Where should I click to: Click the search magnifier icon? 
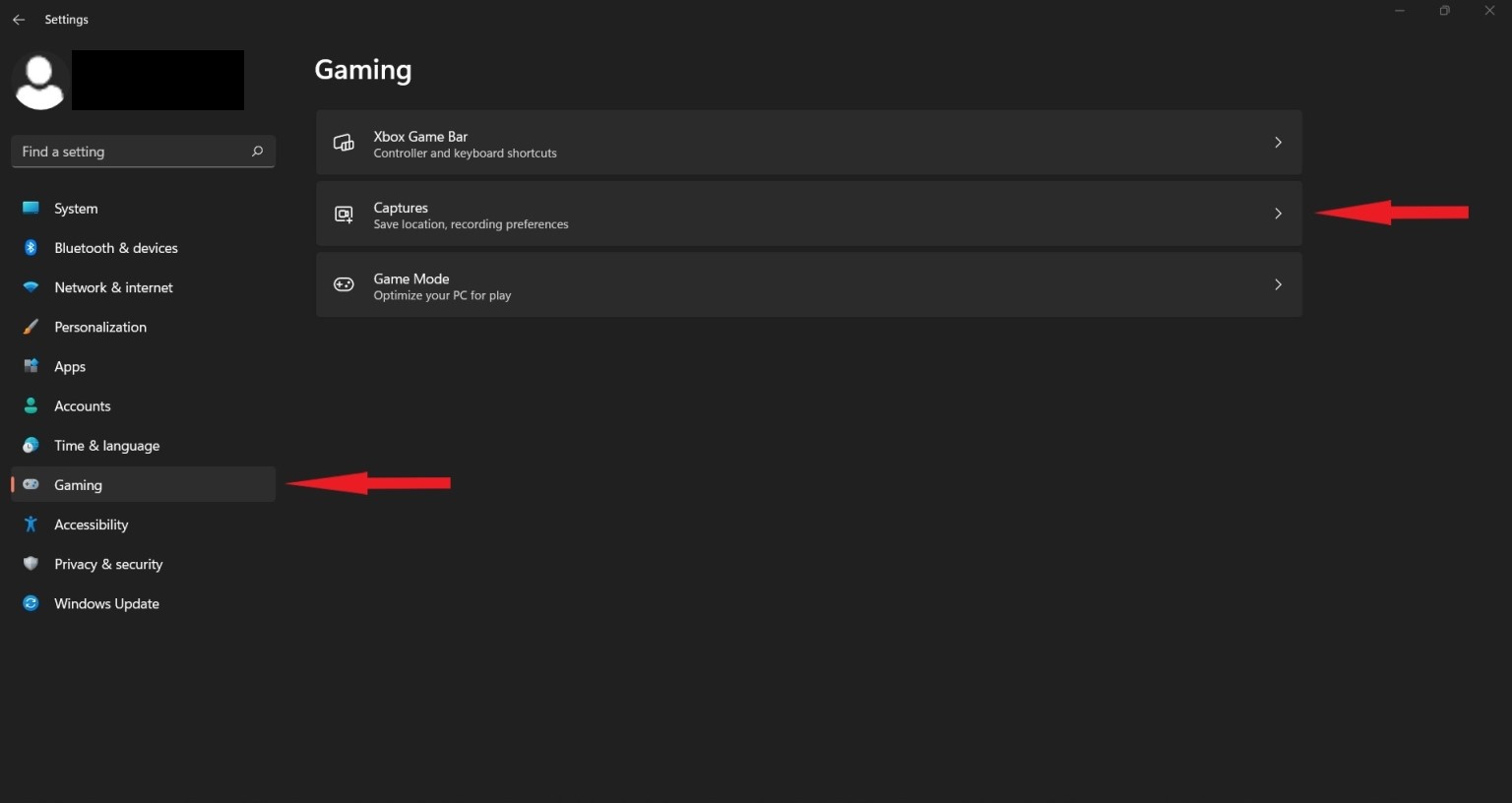pyautogui.click(x=258, y=152)
